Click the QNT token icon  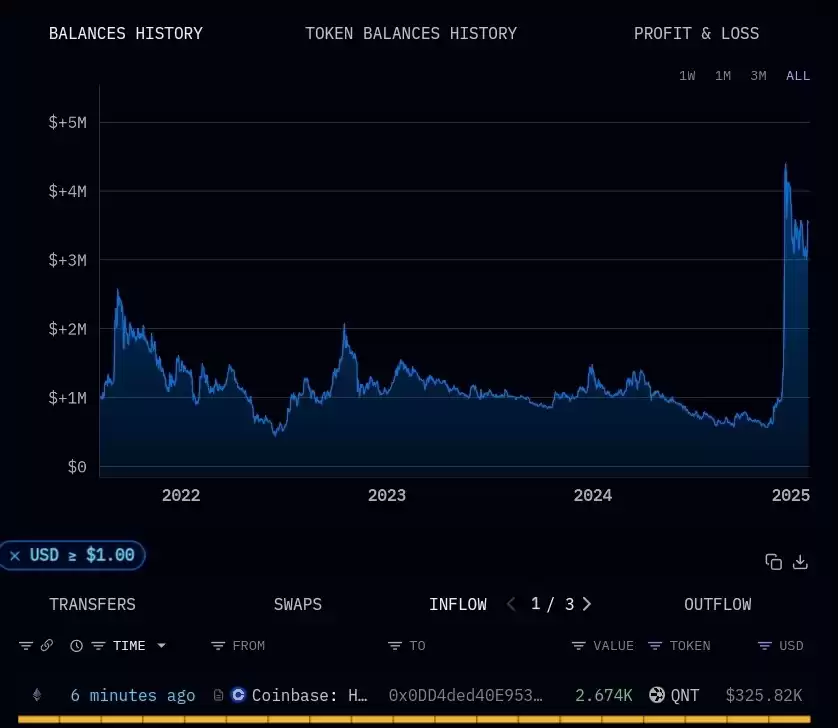[657, 695]
